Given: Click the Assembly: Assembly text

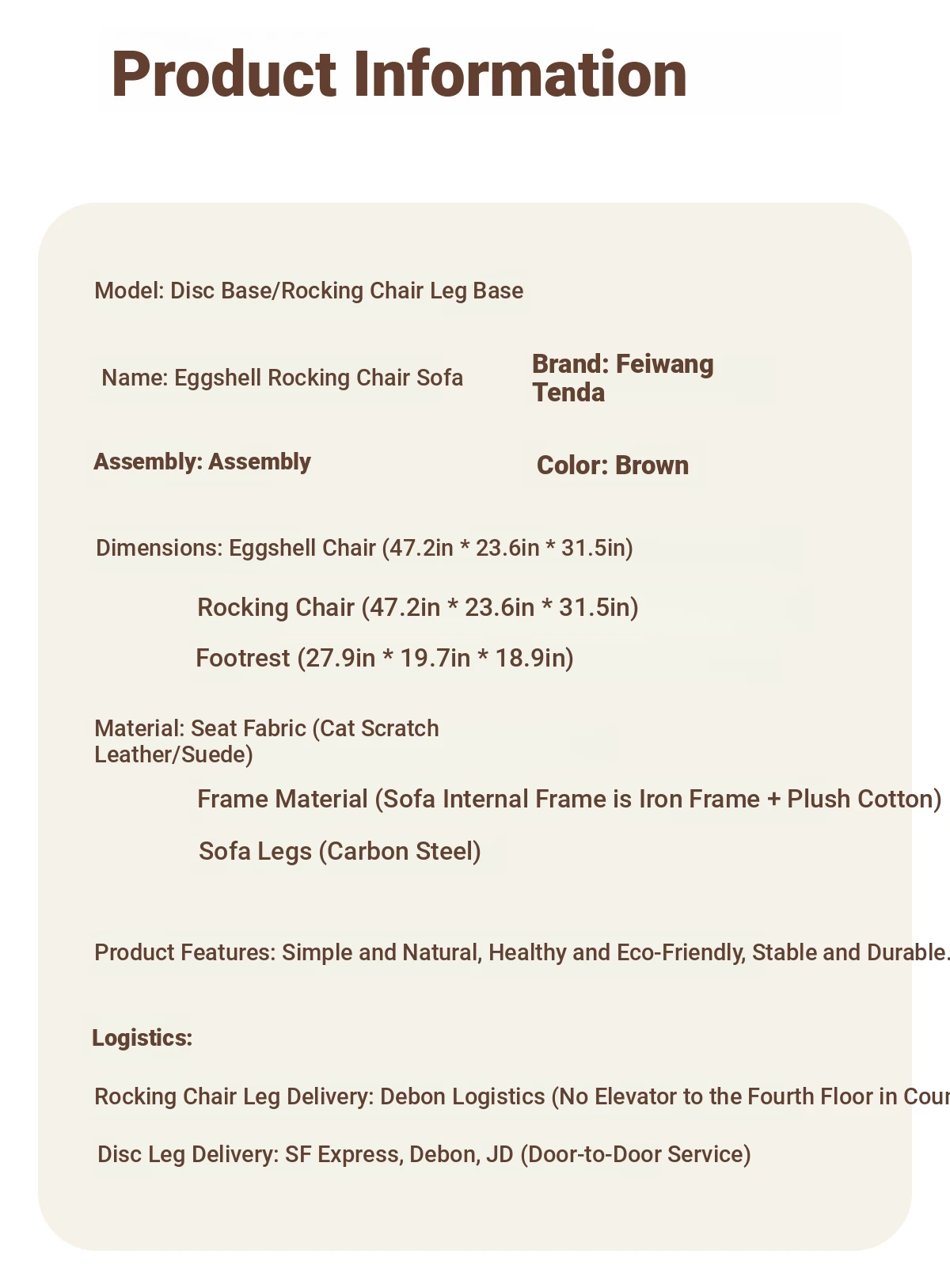Looking at the screenshot, I should tap(202, 462).
